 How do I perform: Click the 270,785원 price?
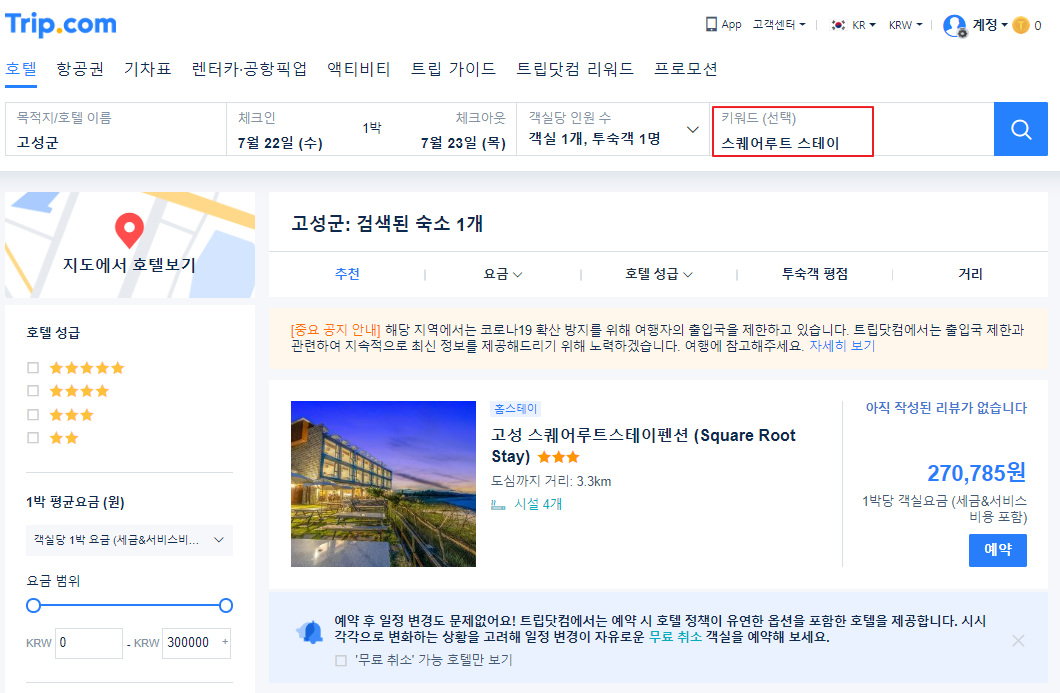[x=976, y=473]
